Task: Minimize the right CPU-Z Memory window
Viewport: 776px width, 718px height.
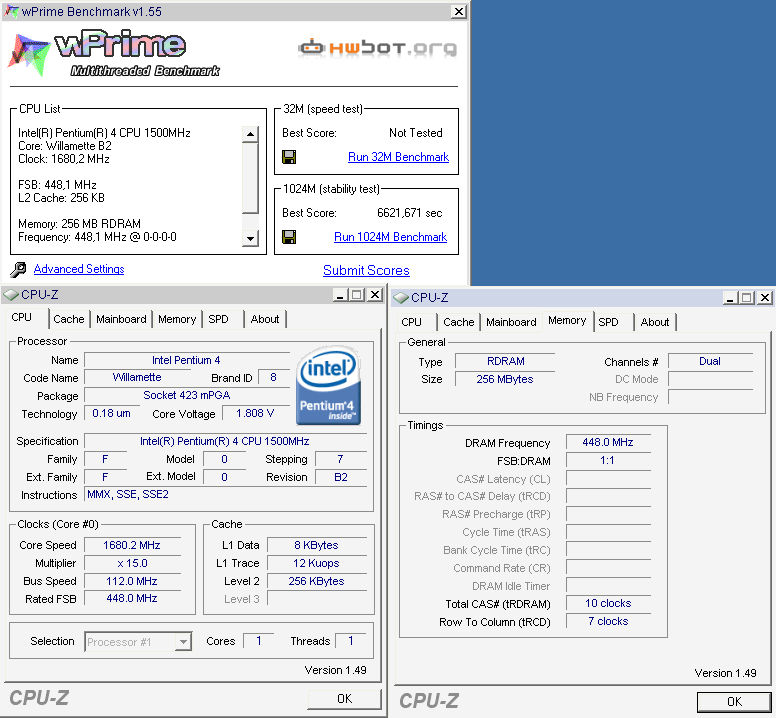Action: (730, 298)
